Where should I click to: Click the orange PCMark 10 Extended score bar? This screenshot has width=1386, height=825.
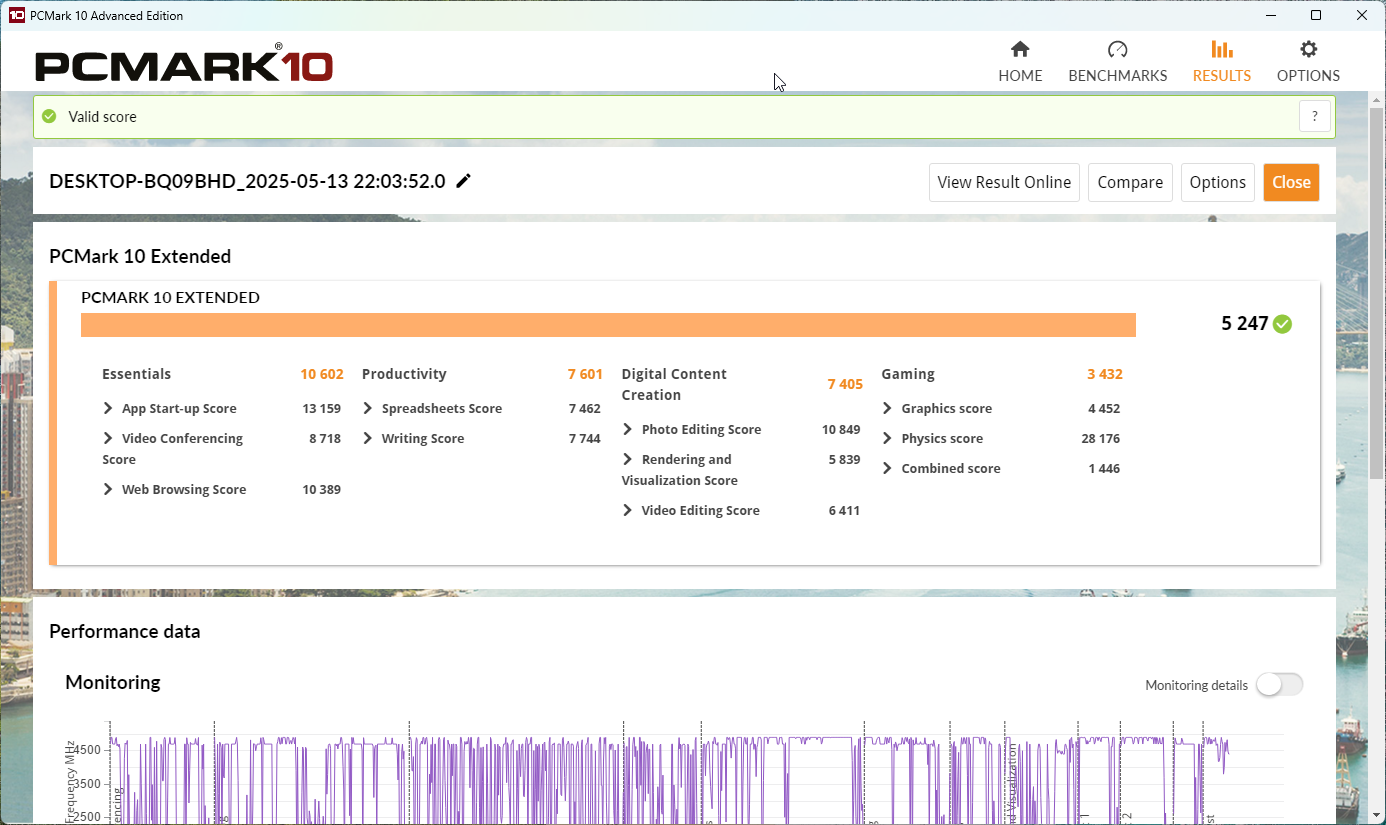pos(607,325)
